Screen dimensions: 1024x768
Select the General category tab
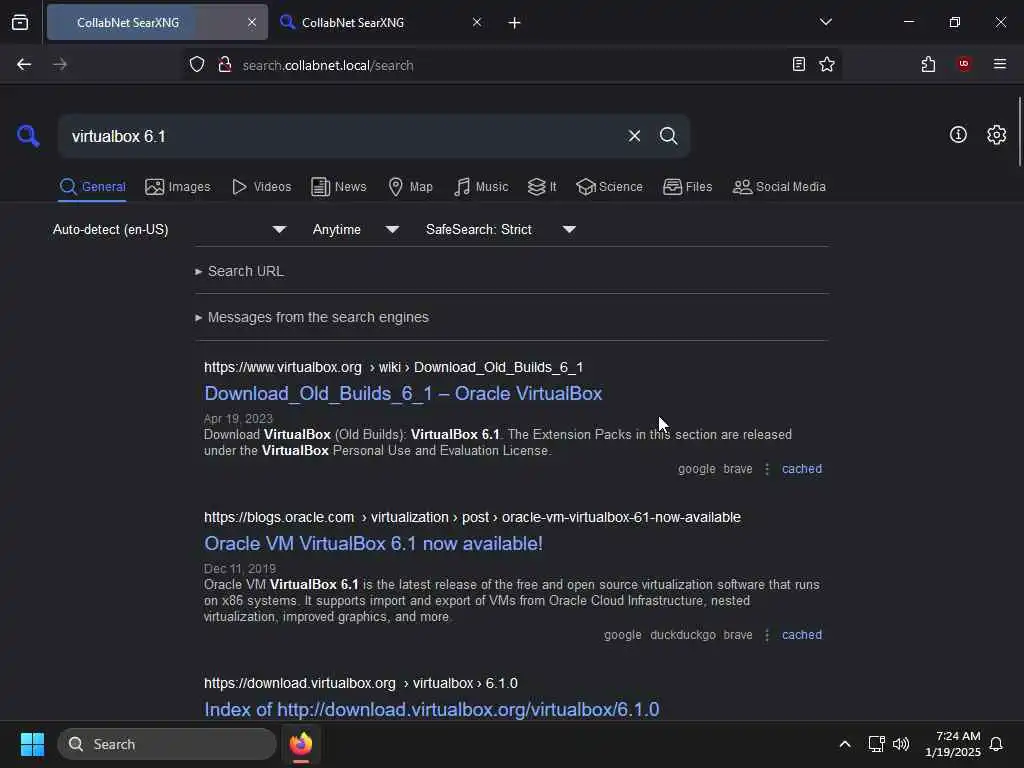(92, 187)
